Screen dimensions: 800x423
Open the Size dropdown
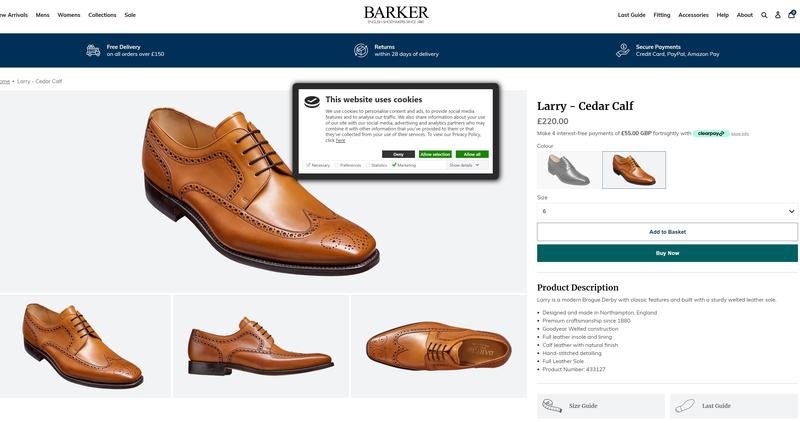(x=667, y=211)
